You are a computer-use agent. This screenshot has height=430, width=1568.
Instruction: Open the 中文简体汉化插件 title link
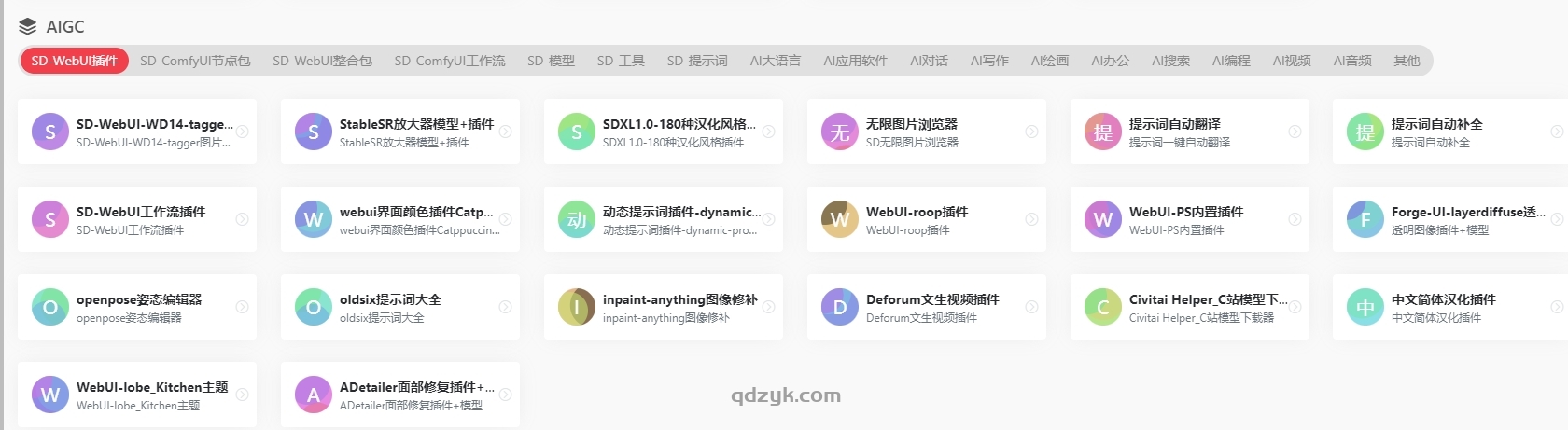tap(1443, 299)
